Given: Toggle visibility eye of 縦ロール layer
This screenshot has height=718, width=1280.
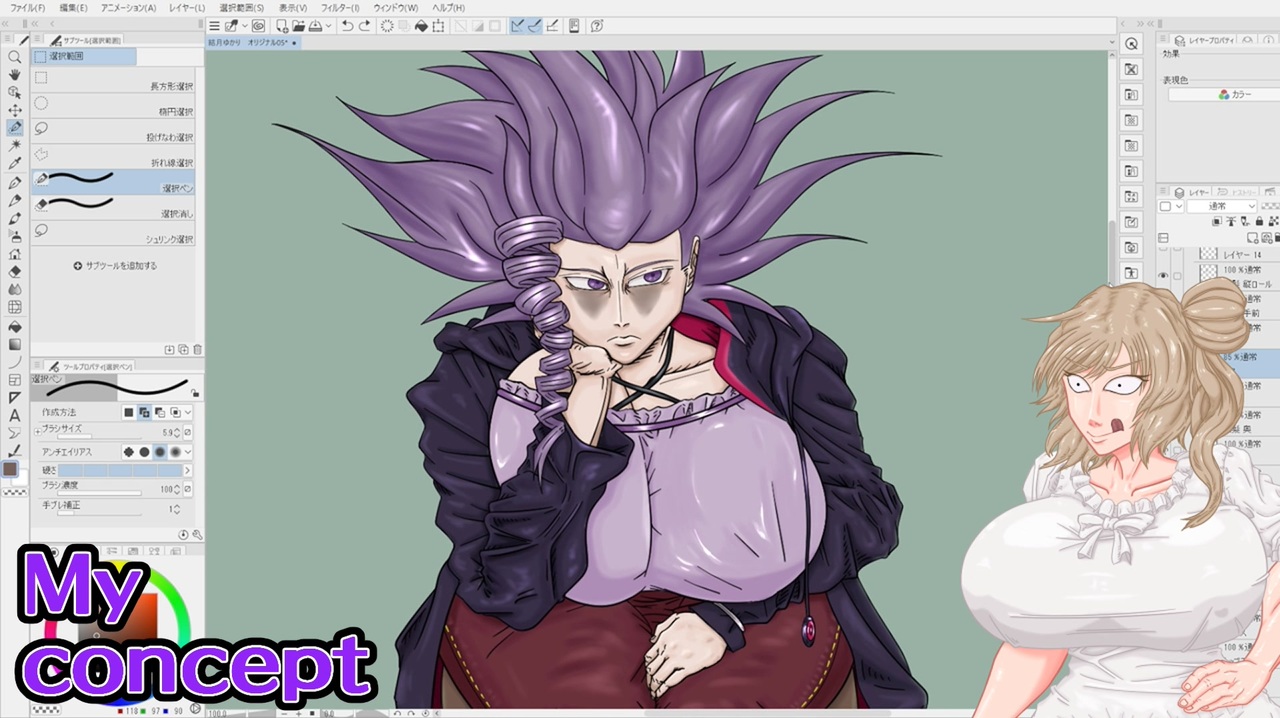Looking at the screenshot, I should tap(1163, 276).
